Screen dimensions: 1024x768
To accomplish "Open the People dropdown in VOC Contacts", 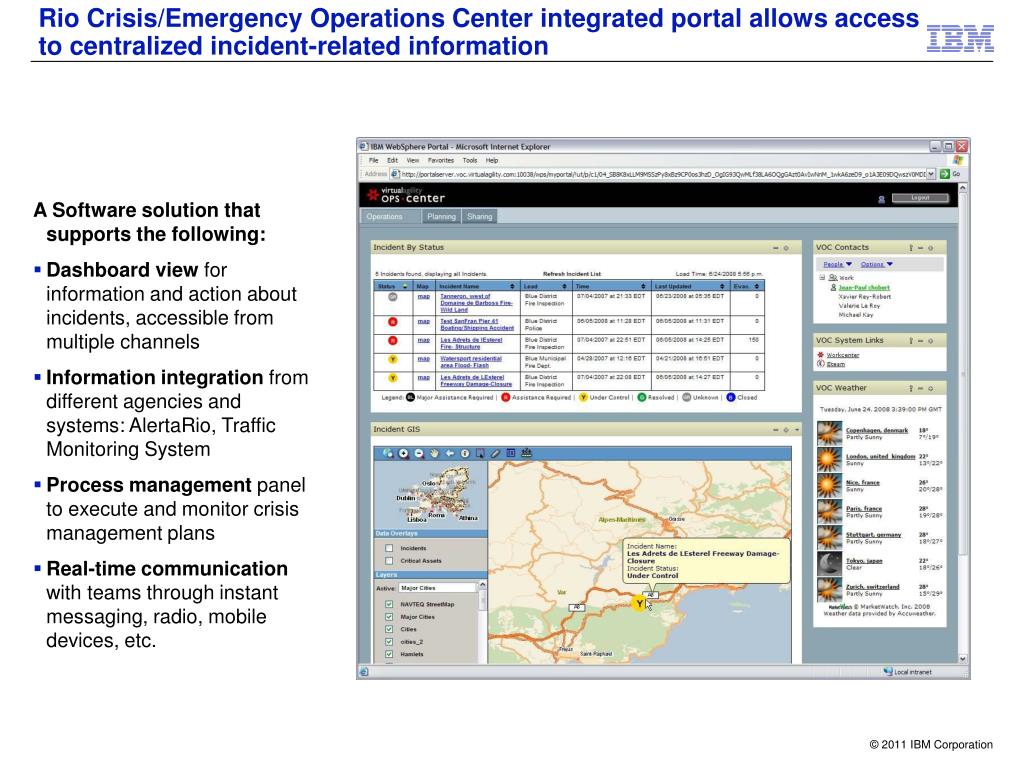I will click(837, 264).
